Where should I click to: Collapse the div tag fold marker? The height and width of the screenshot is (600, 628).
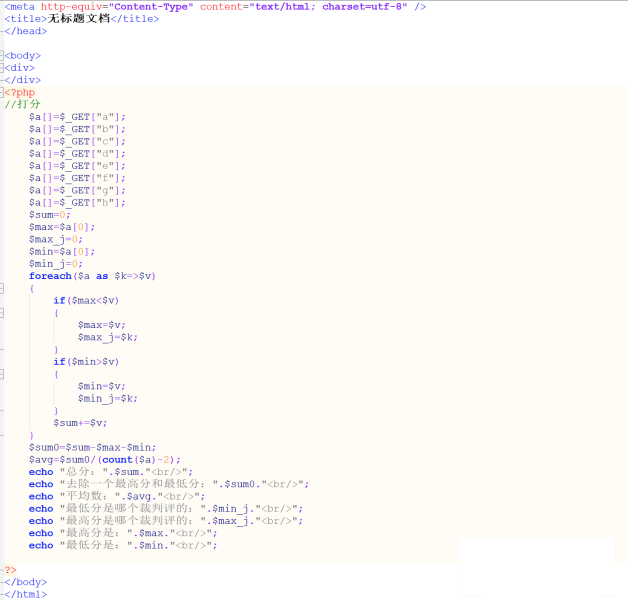(3, 68)
